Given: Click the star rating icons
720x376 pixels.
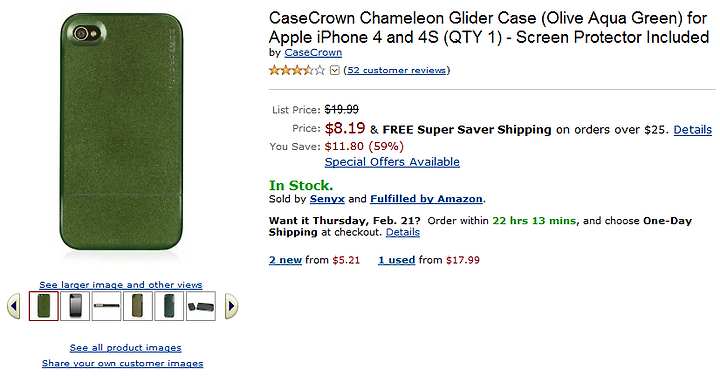Looking at the screenshot, I should (x=297, y=70).
